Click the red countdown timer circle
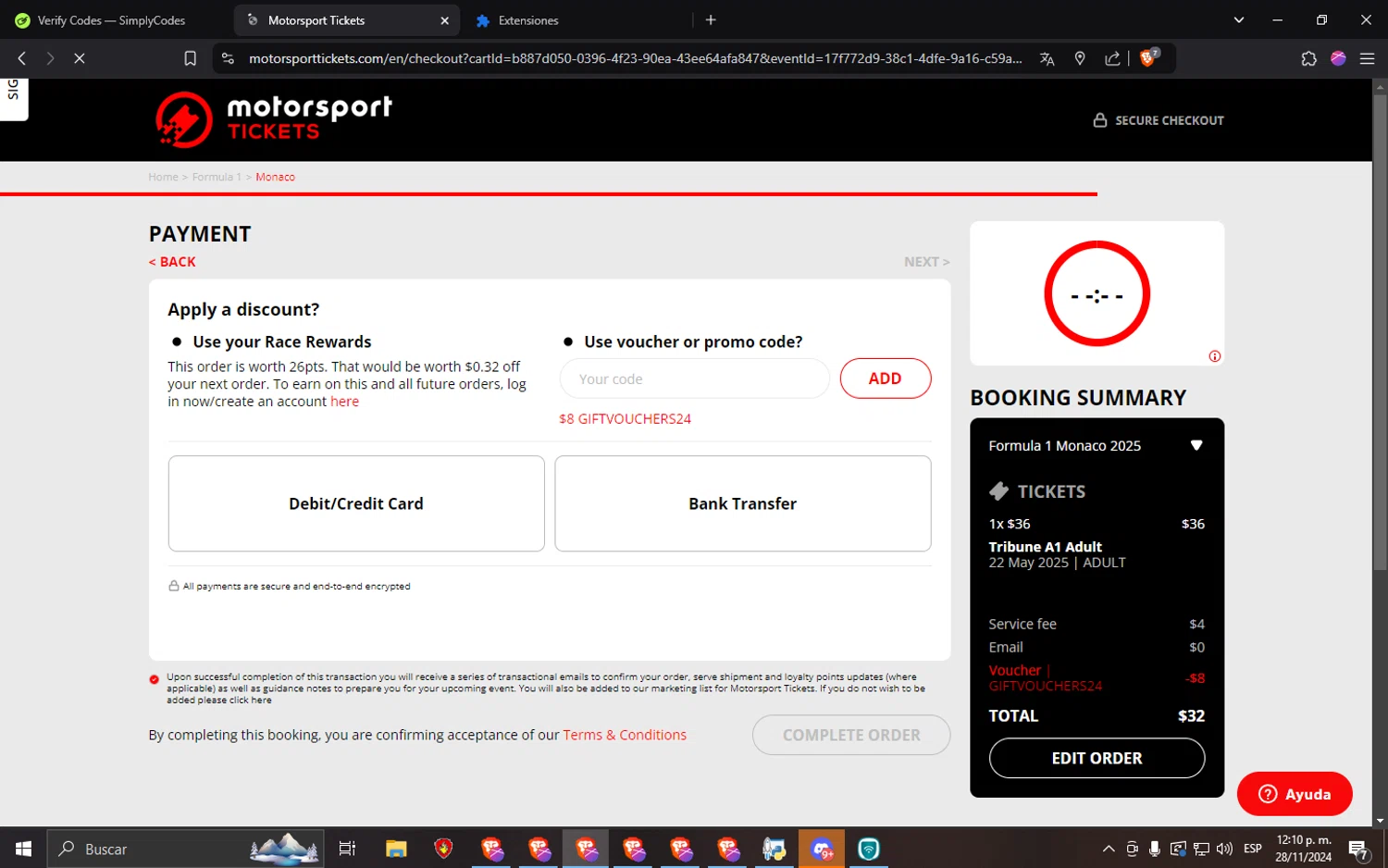Viewport: 1388px width, 868px height. [1097, 294]
